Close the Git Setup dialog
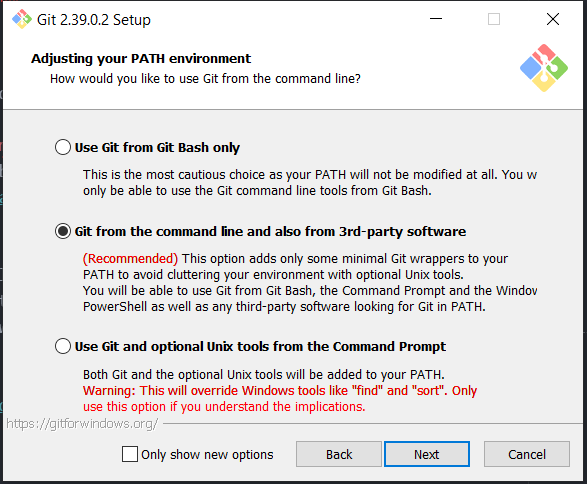 [x=553, y=19]
